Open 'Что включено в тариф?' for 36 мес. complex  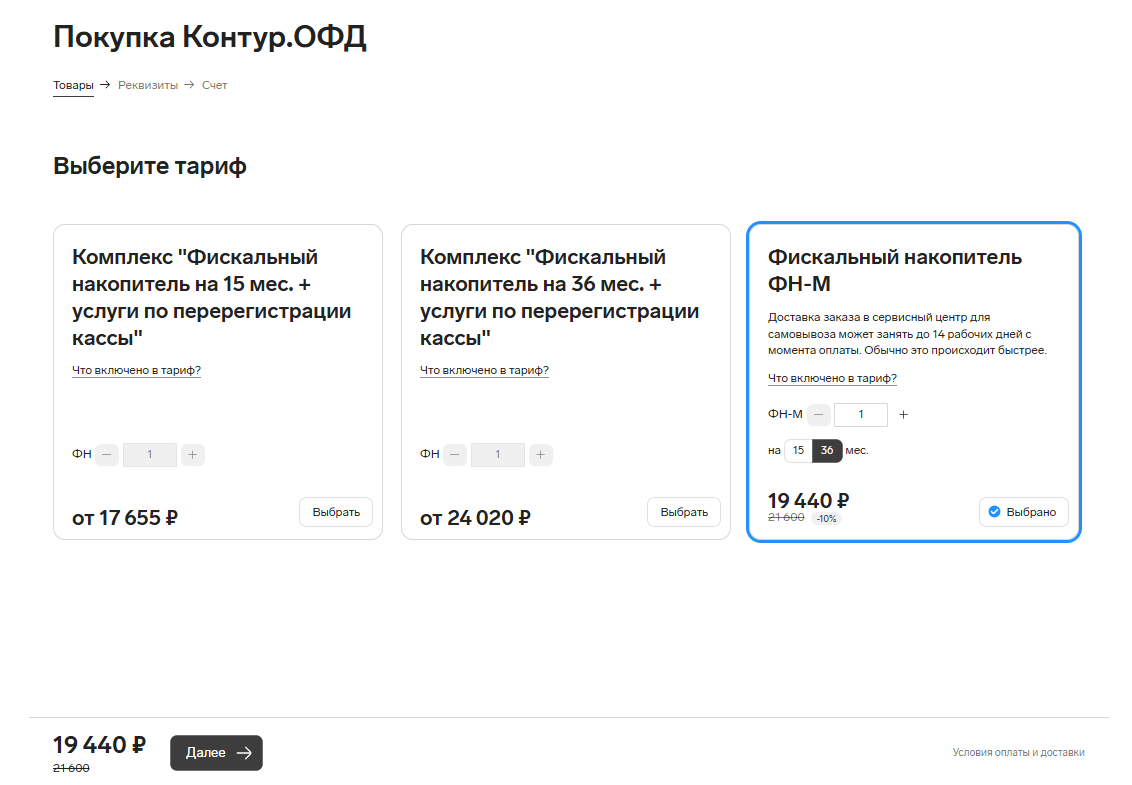484,370
